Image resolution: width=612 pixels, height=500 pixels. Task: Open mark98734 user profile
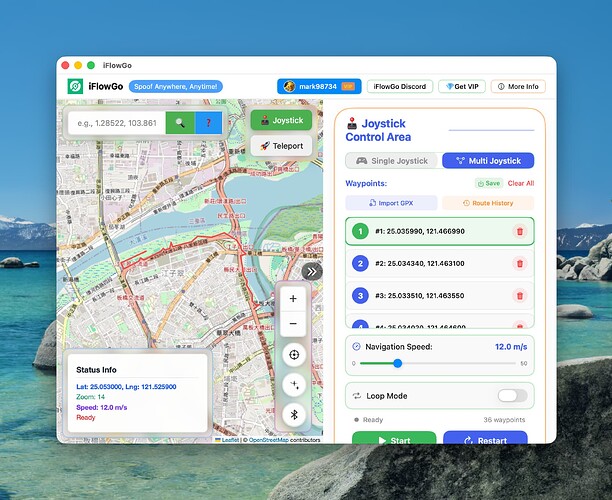[319, 86]
